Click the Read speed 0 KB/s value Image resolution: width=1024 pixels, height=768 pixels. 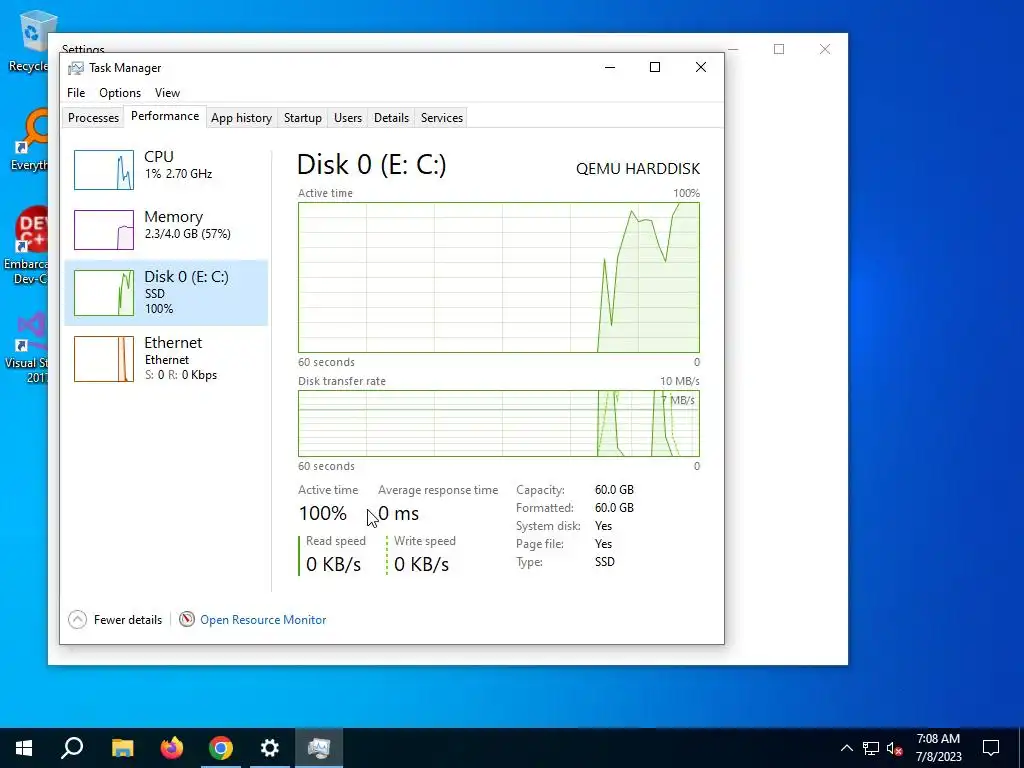333,564
